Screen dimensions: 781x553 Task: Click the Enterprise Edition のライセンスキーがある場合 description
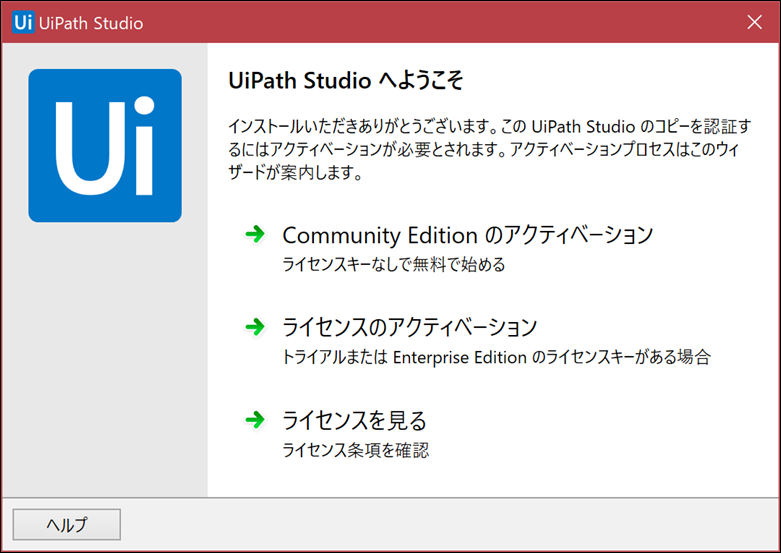coord(496,357)
